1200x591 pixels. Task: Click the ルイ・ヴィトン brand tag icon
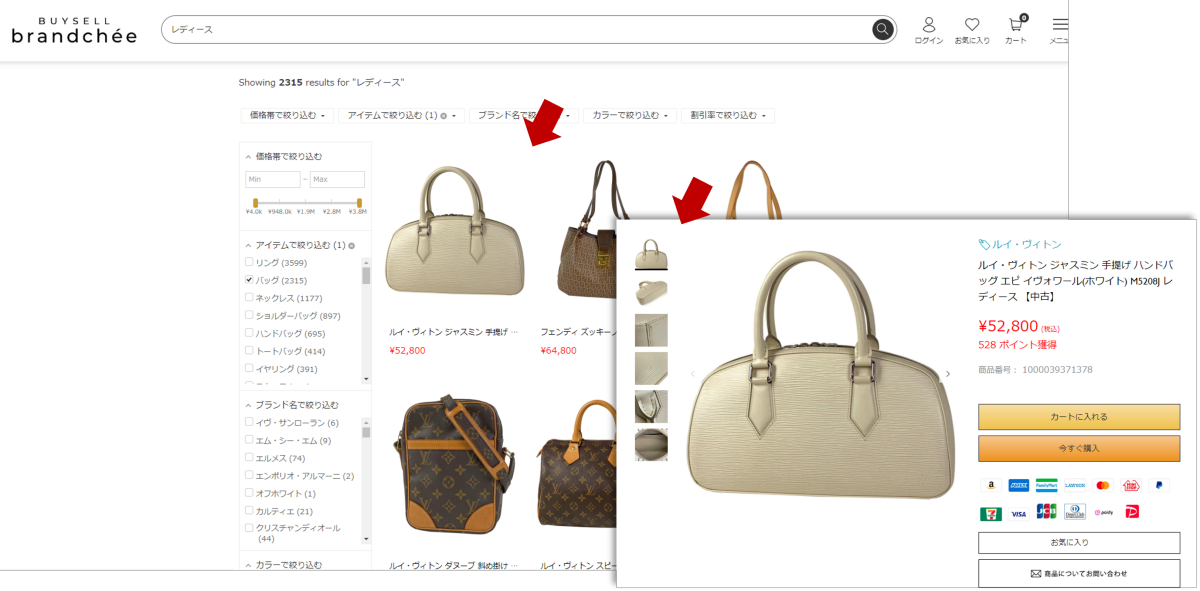(984, 244)
